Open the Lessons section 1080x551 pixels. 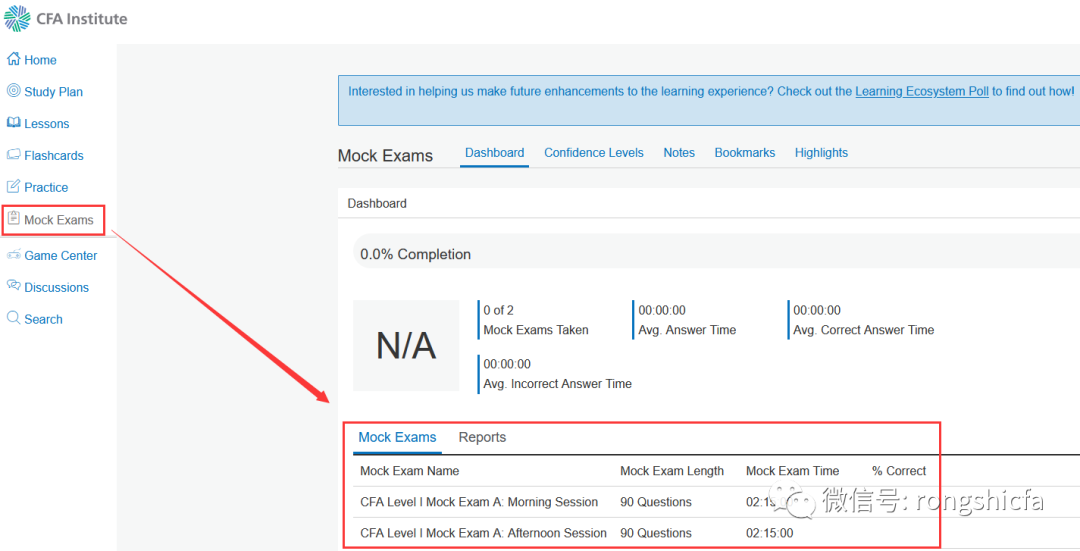tap(46, 124)
